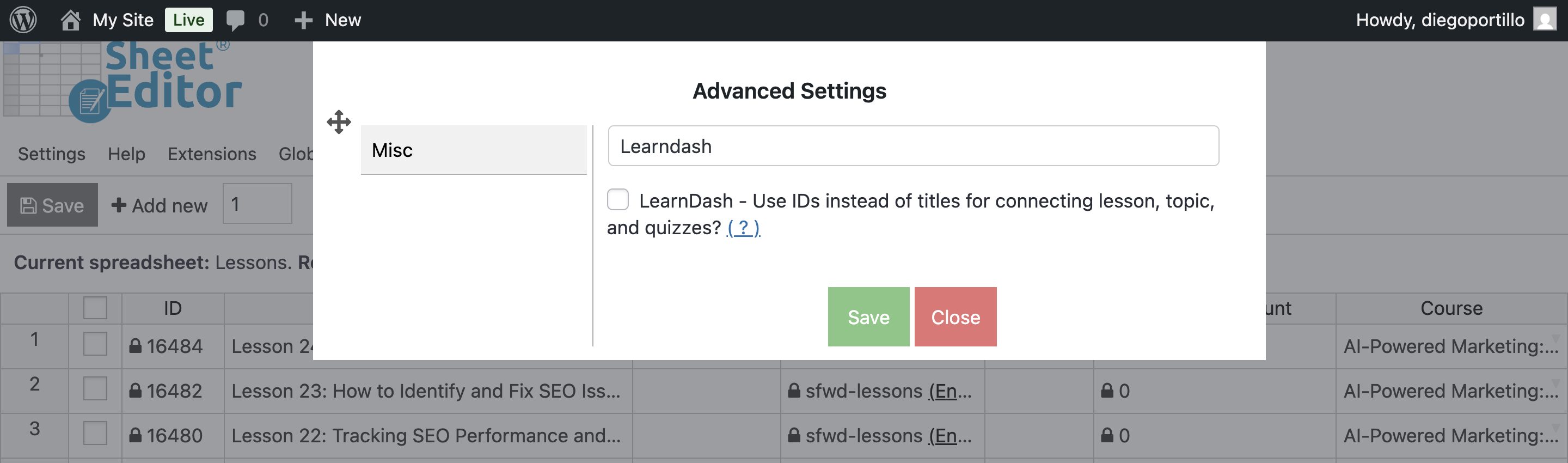Viewport: 1568px width, 463px height.
Task: Click the green Save button in dialog
Action: tap(868, 317)
